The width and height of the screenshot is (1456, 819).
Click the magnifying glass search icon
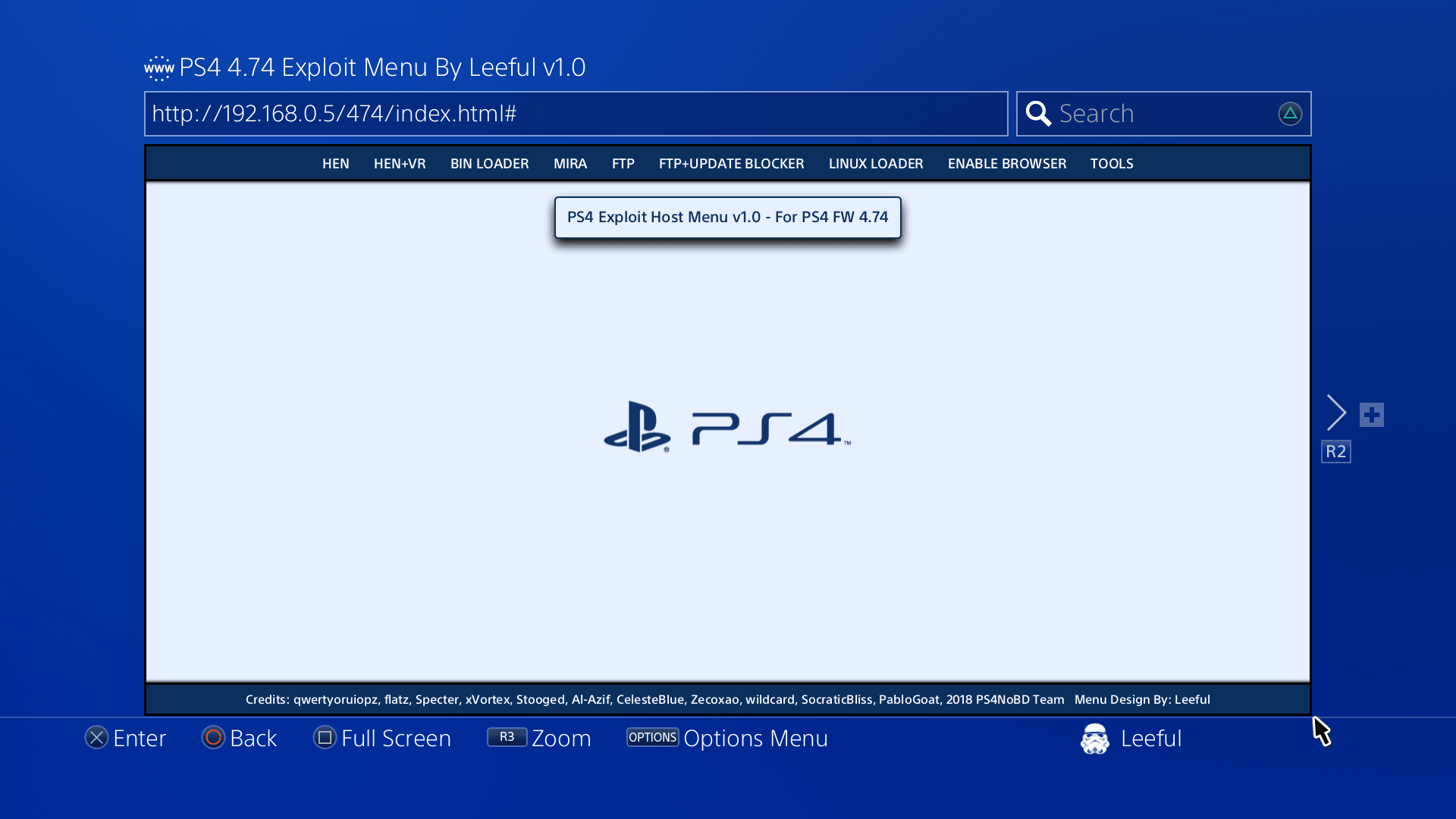(x=1038, y=114)
